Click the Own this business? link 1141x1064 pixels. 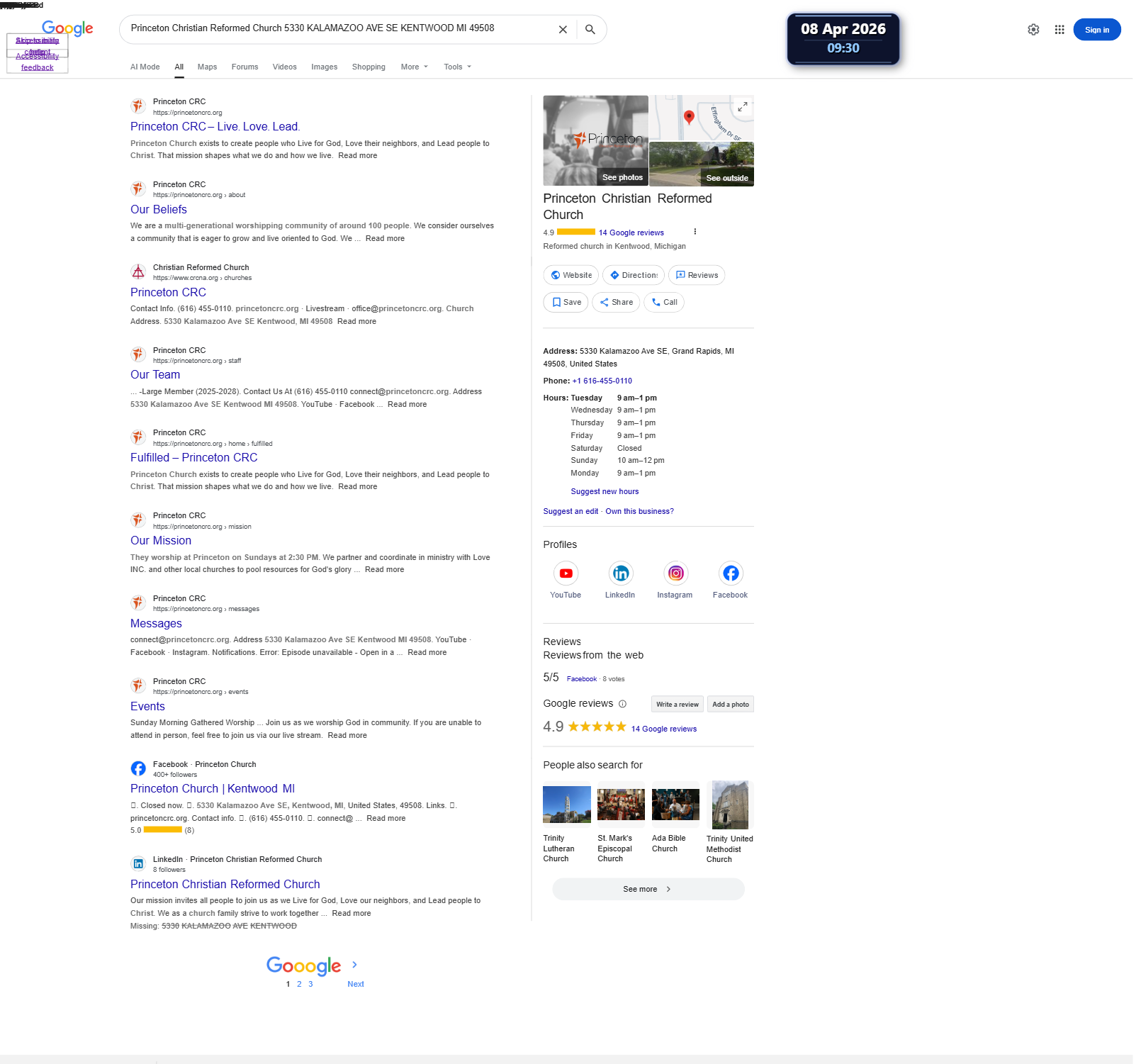[639, 511]
